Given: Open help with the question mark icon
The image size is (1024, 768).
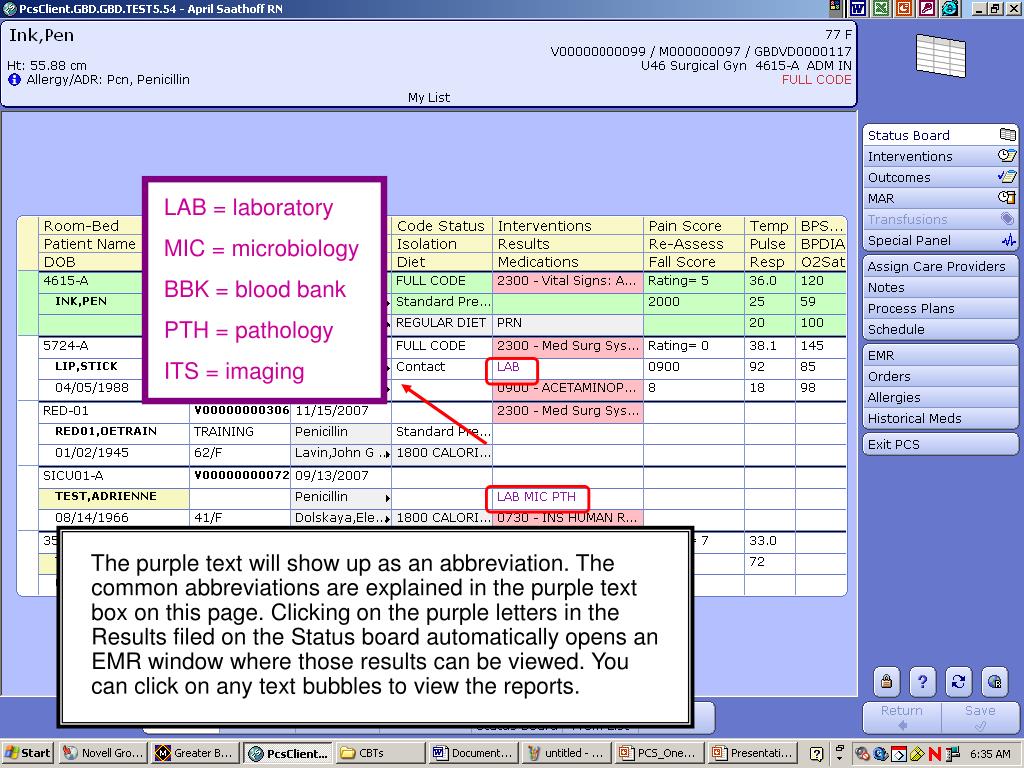Looking at the screenshot, I should (922, 681).
